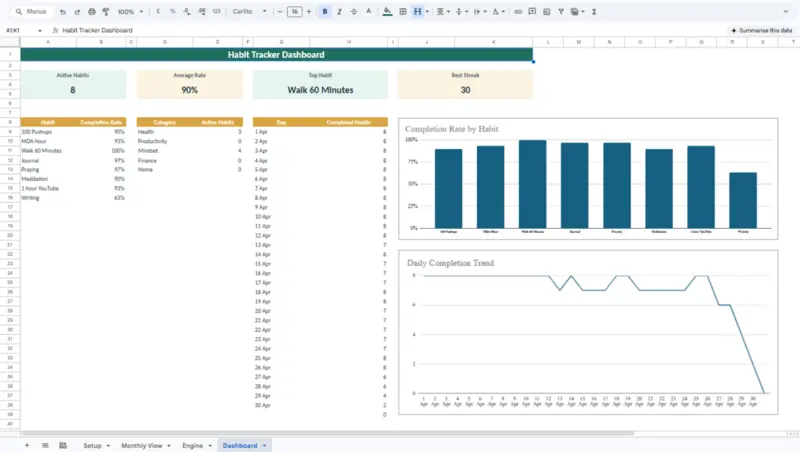Click the horizontal scrollbar at bottom
Screen dimensions: 800x452
[327, 434]
